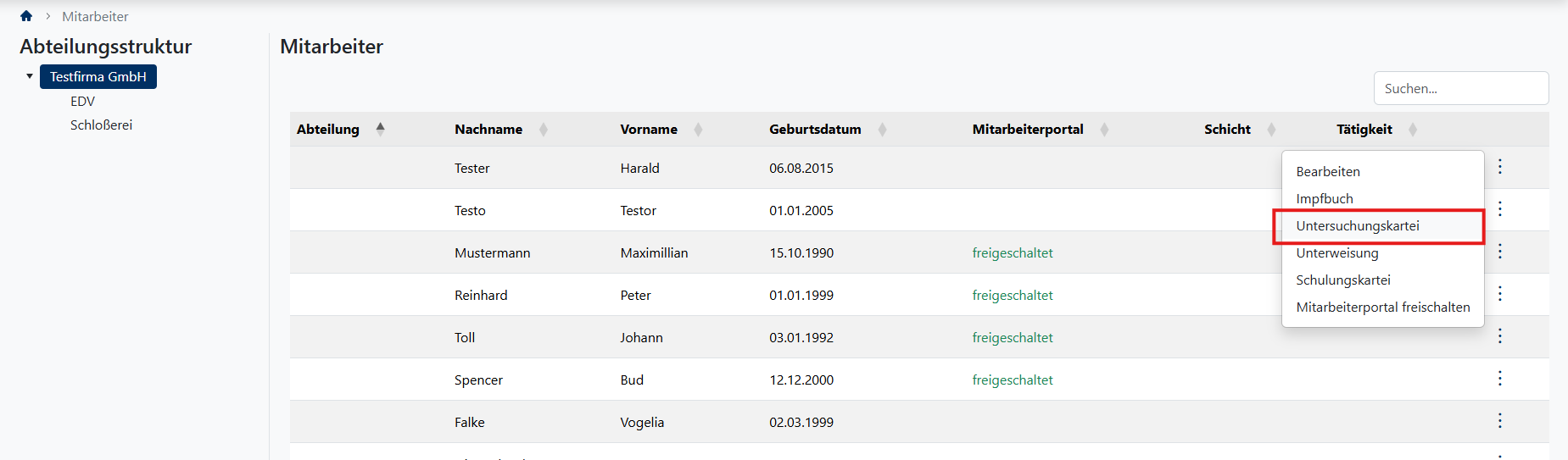Select the Schloßerei department
Viewport: 1568px width, 460px height.
tap(101, 125)
